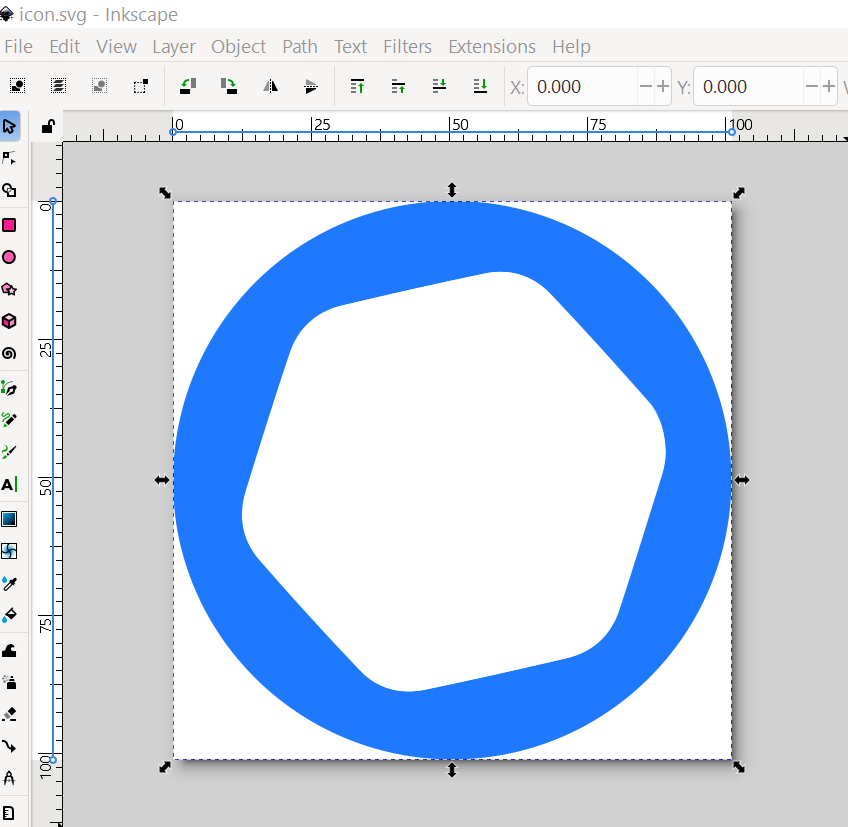Pick the Ellipse tool in the toolbox

point(9,257)
